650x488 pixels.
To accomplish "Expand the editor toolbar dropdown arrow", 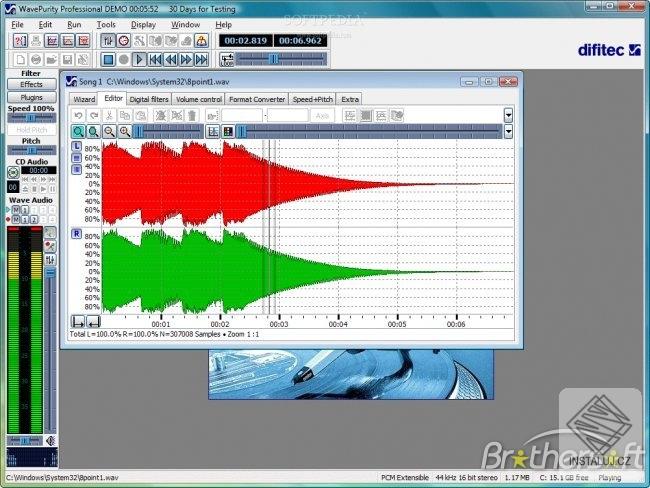I will pos(508,116).
